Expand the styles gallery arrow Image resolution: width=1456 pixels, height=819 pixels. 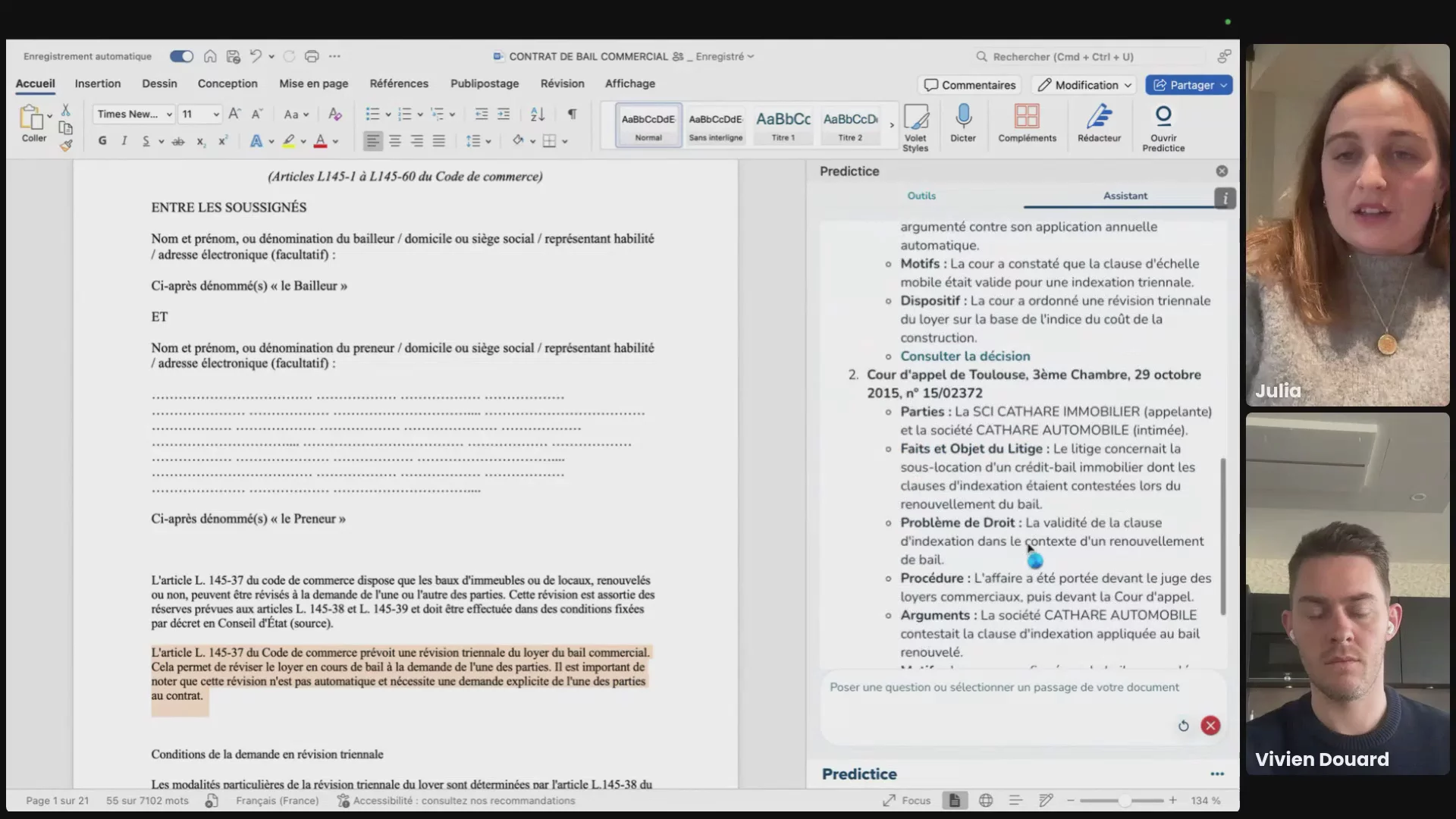pyautogui.click(x=892, y=125)
